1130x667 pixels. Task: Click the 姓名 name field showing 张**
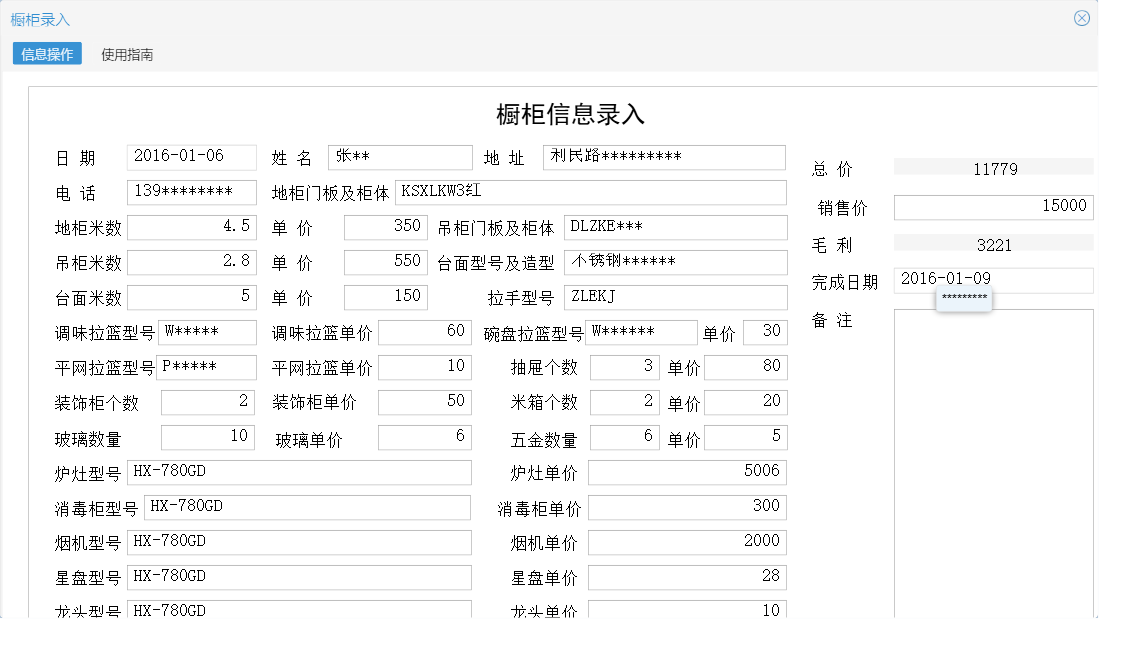pos(400,157)
